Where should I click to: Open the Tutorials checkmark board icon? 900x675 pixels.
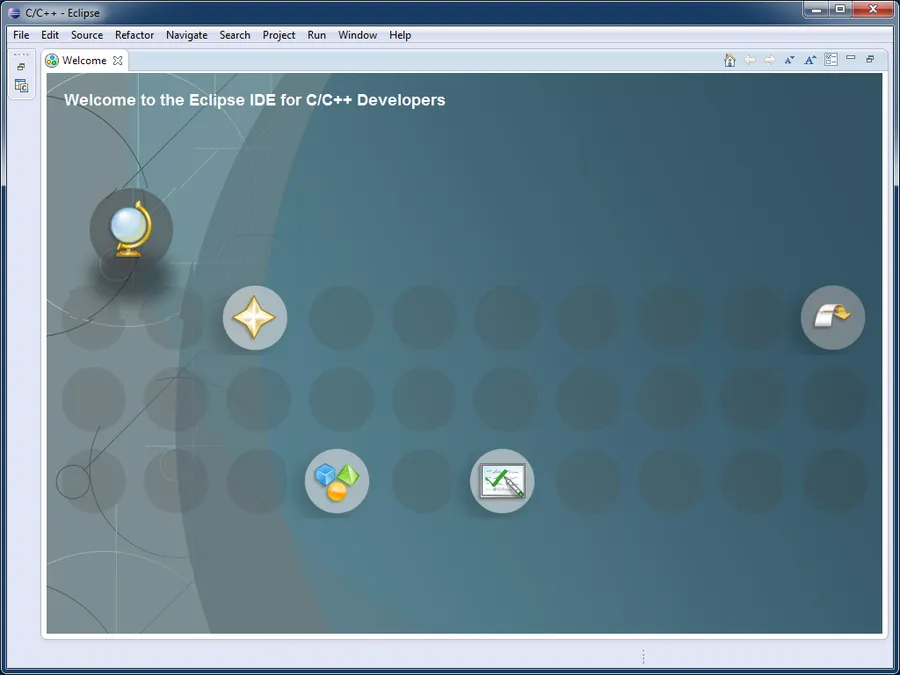tap(502, 481)
